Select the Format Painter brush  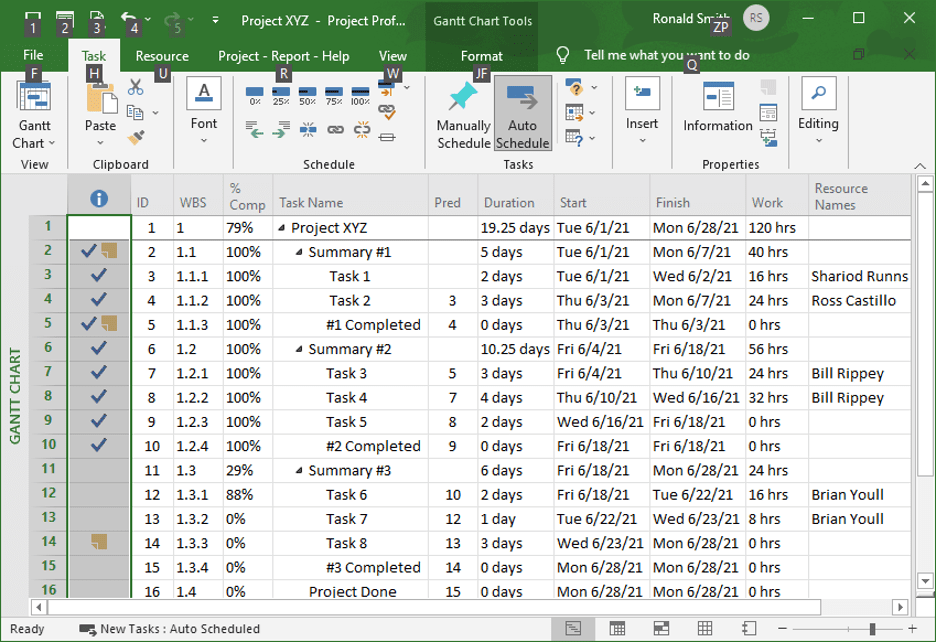tap(136, 137)
